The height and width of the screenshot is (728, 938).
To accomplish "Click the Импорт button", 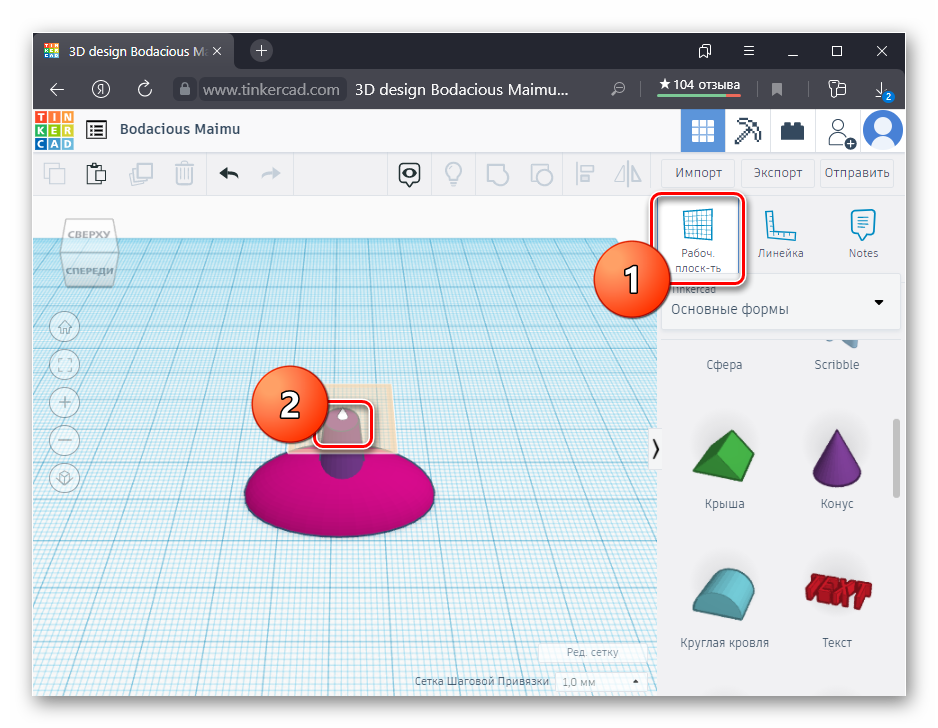I will coord(698,173).
